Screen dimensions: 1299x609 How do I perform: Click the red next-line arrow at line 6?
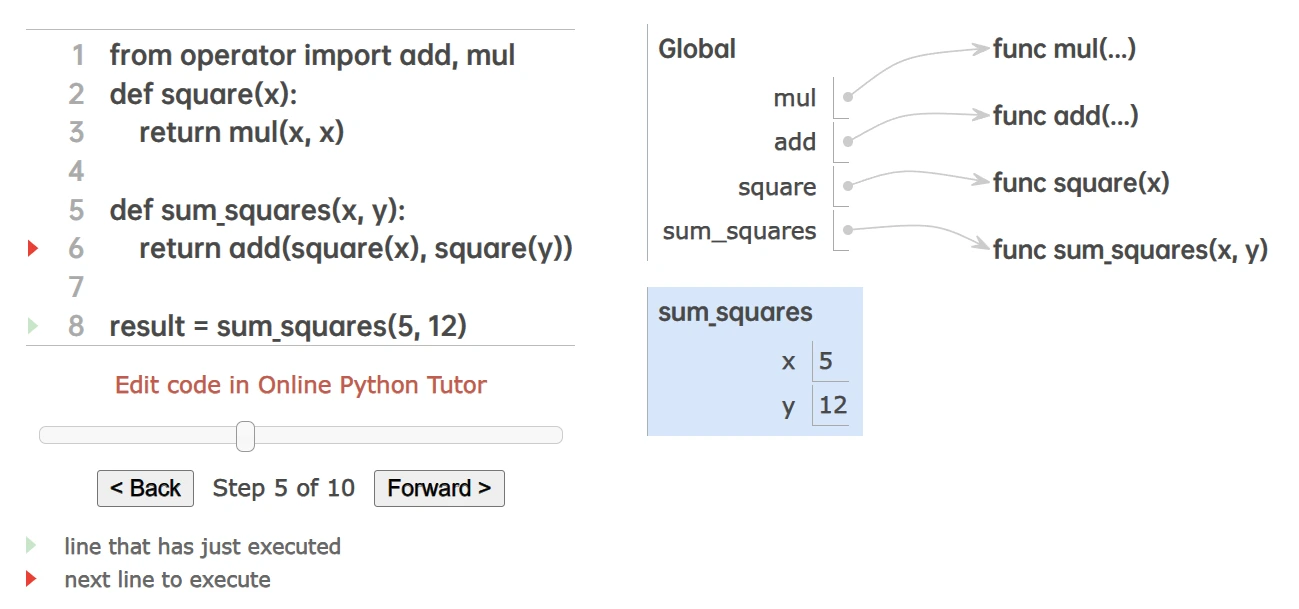tap(32, 248)
